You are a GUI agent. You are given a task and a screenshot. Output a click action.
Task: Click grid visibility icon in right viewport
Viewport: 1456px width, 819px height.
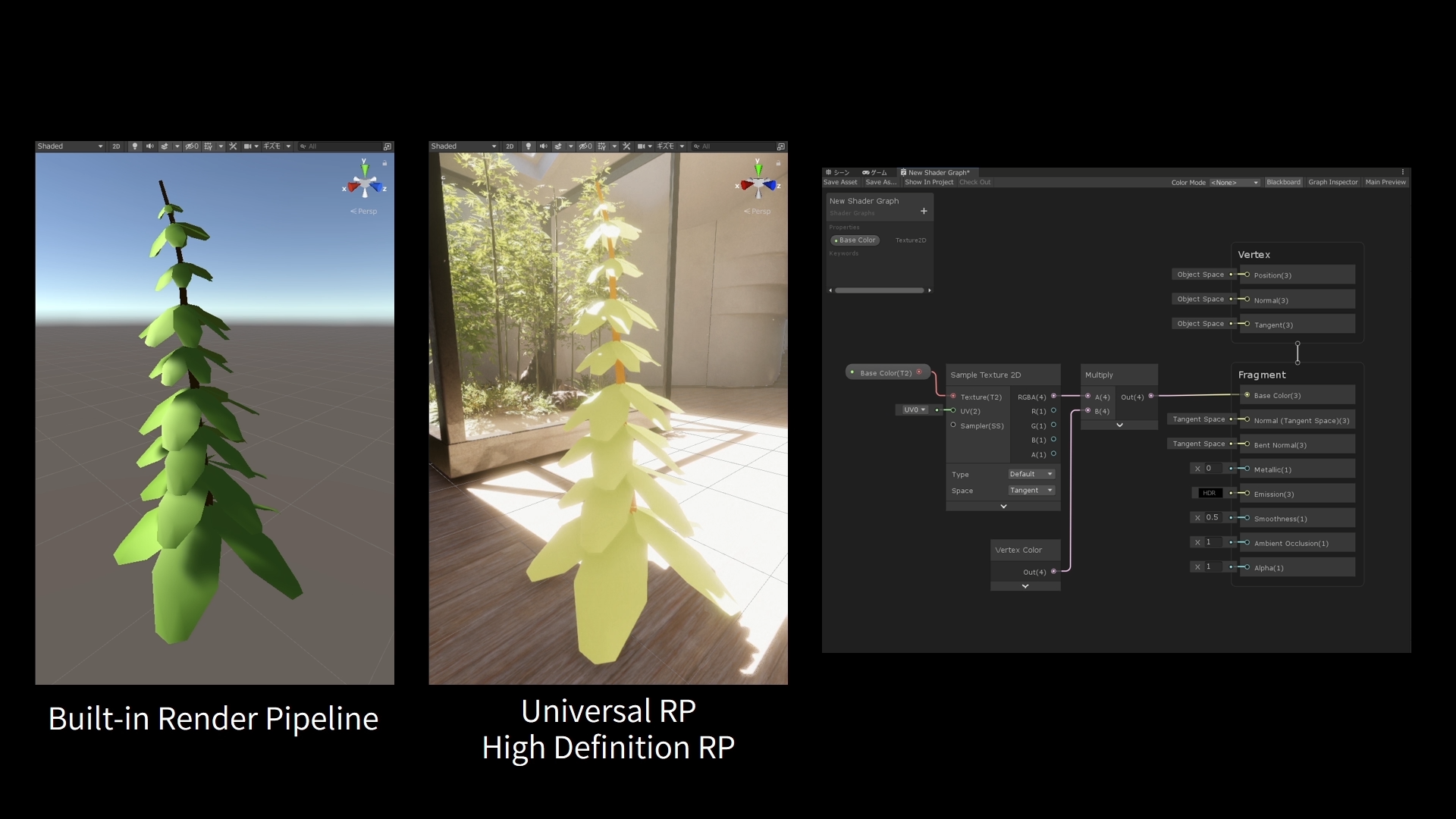pos(601,146)
